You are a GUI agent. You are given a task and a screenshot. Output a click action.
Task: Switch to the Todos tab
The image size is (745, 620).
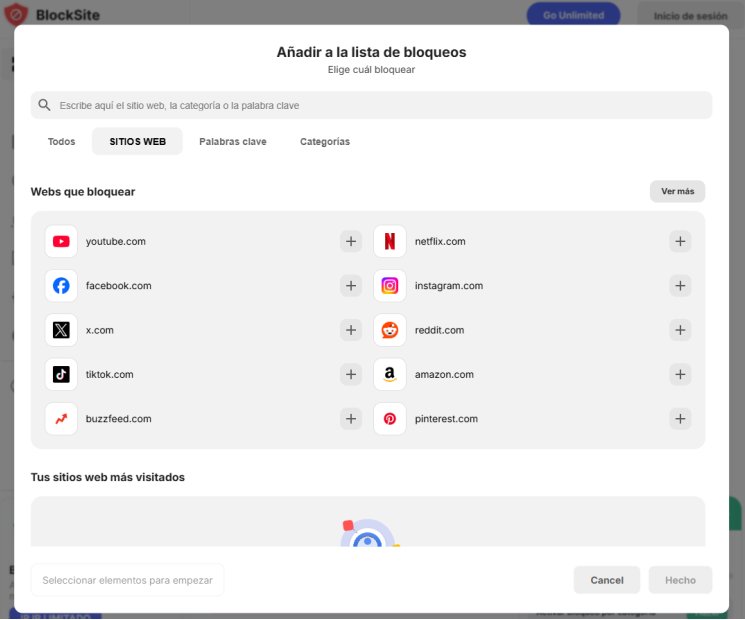61,142
